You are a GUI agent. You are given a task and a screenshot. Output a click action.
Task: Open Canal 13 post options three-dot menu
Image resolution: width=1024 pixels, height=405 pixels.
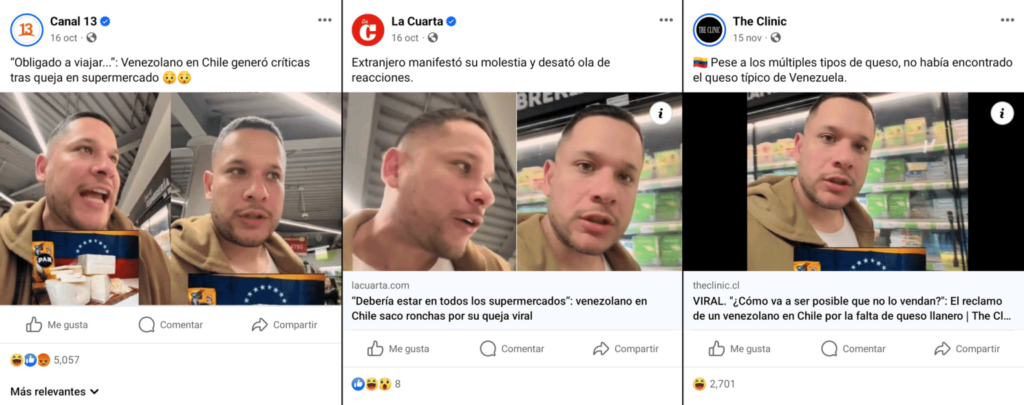point(325,20)
